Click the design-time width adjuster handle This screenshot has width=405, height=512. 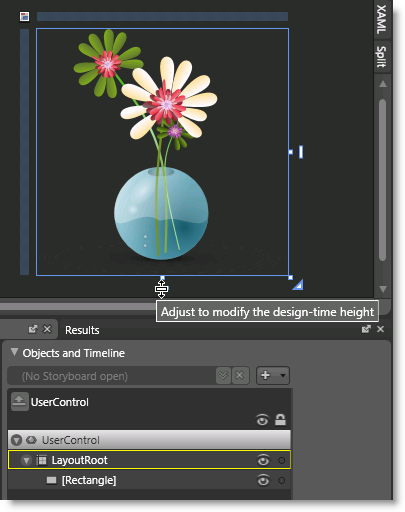pos(301,152)
